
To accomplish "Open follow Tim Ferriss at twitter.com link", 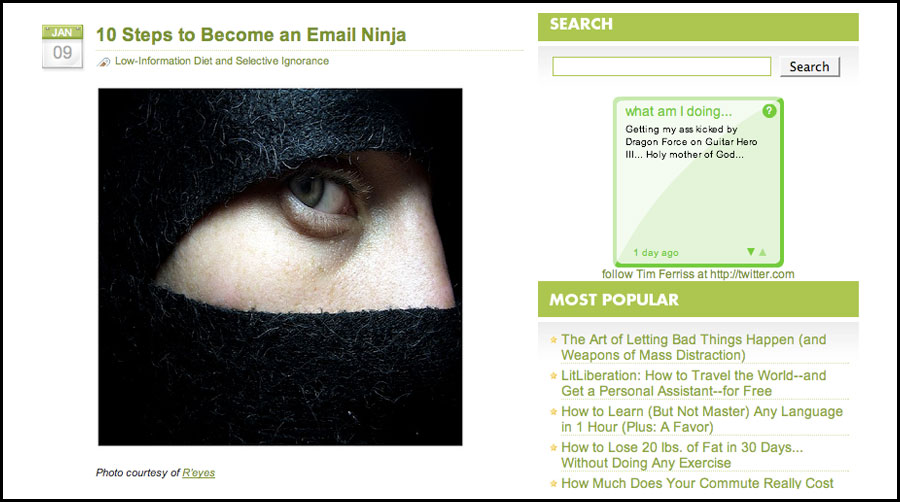I will 698,274.
